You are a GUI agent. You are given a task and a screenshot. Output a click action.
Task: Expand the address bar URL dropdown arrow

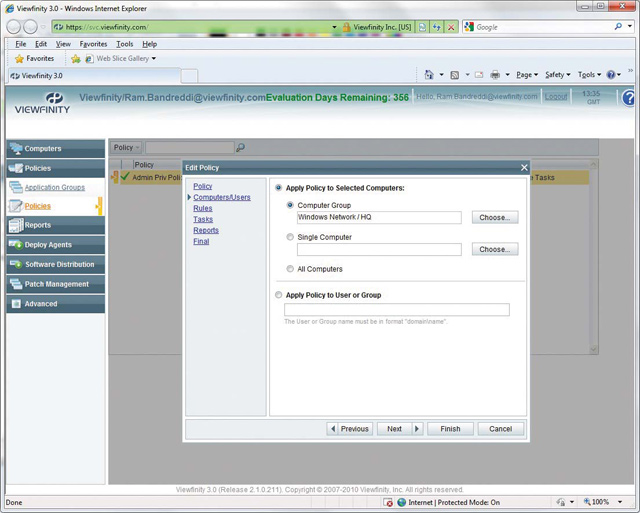(334, 27)
